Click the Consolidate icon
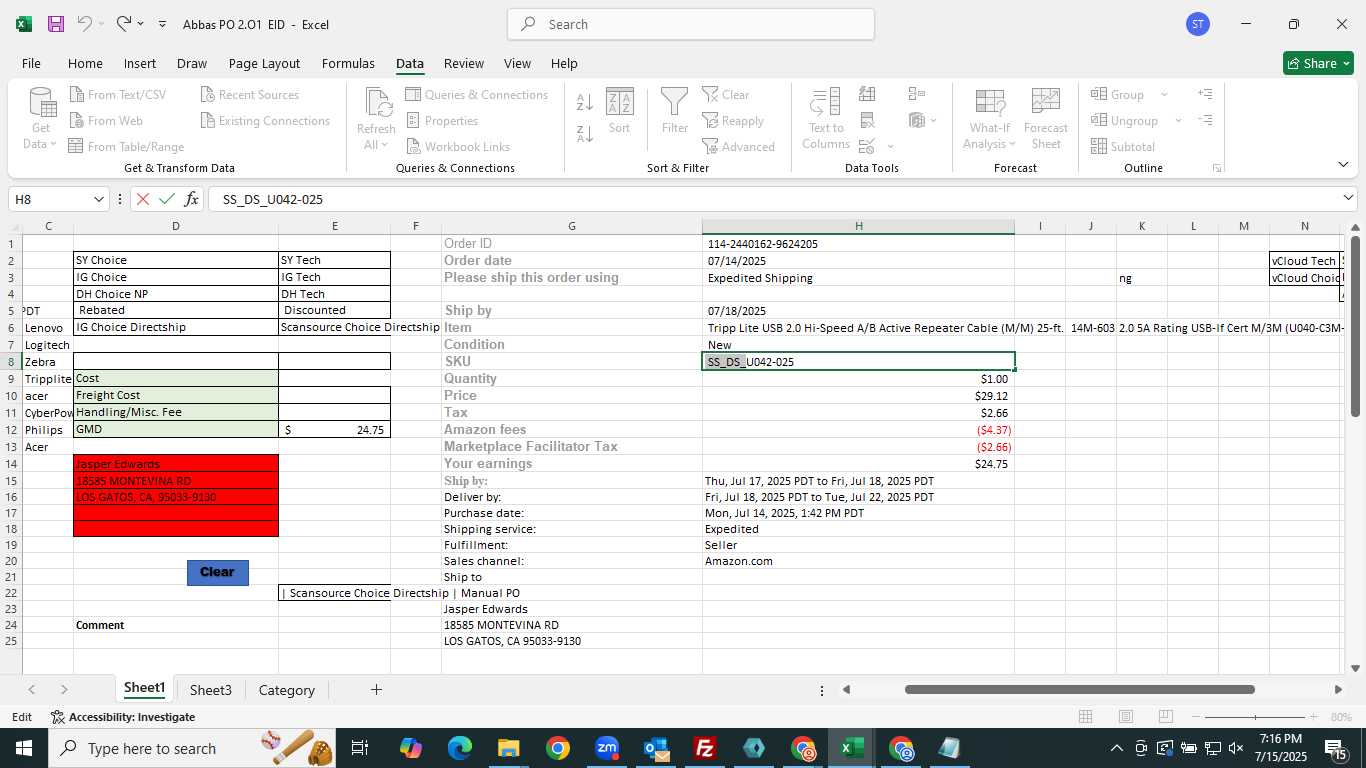Image resolution: width=1366 pixels, height=768 pixels. 917,94
